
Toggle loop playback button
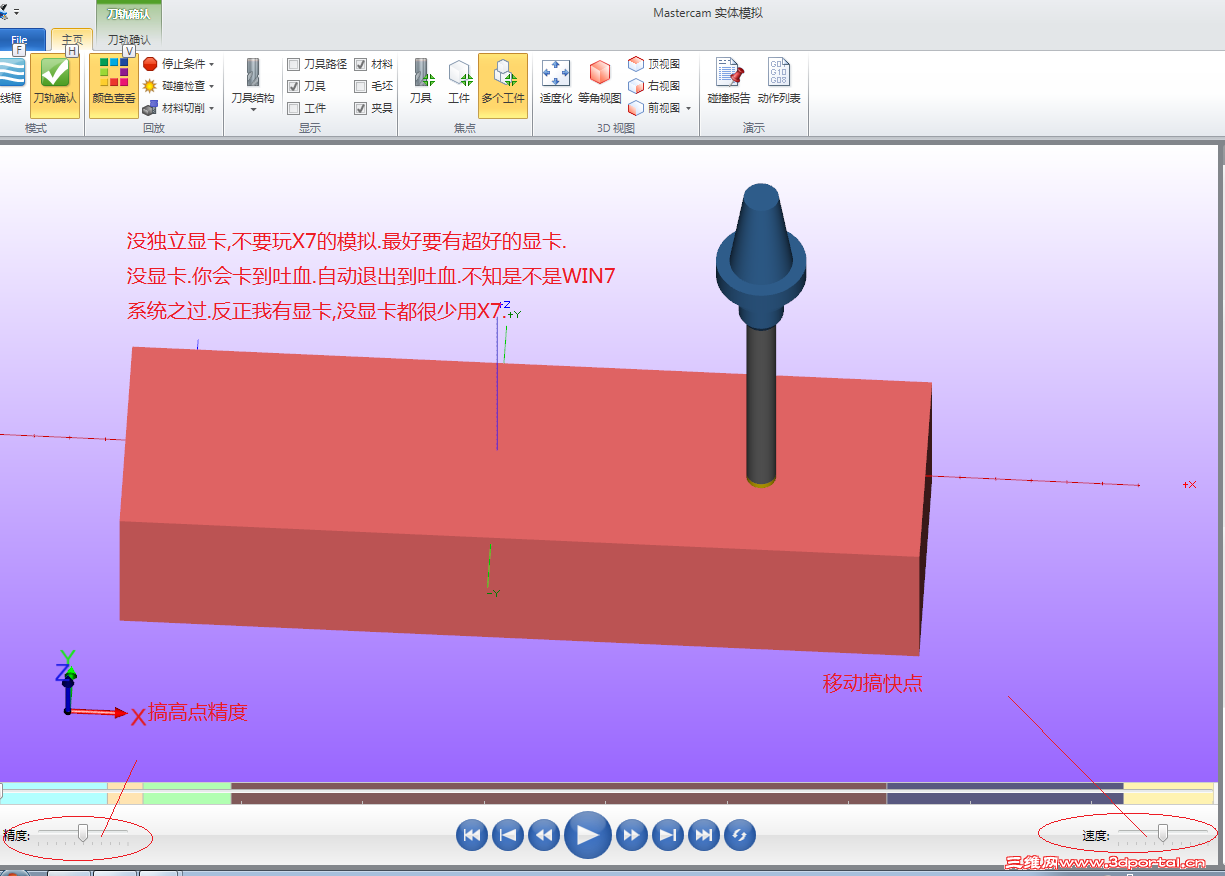(740, 835)
